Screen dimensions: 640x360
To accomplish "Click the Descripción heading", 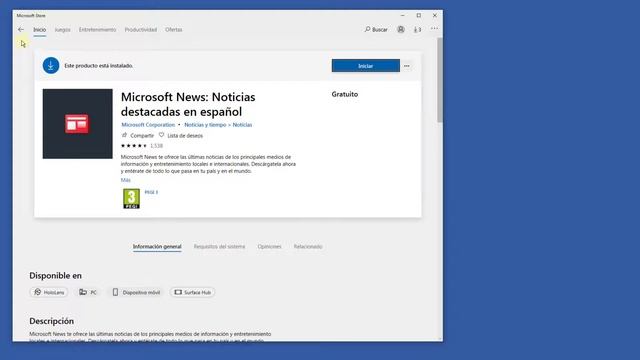I will pos(51,321).
